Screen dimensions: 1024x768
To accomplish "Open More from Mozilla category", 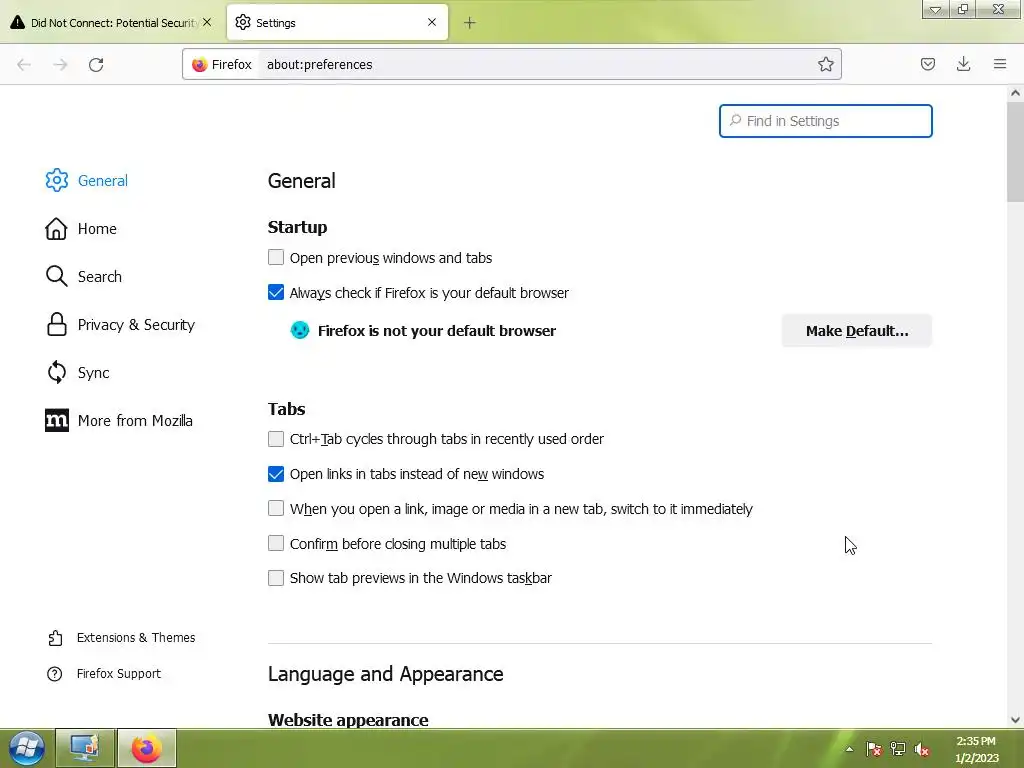I will tap(135, 421).
